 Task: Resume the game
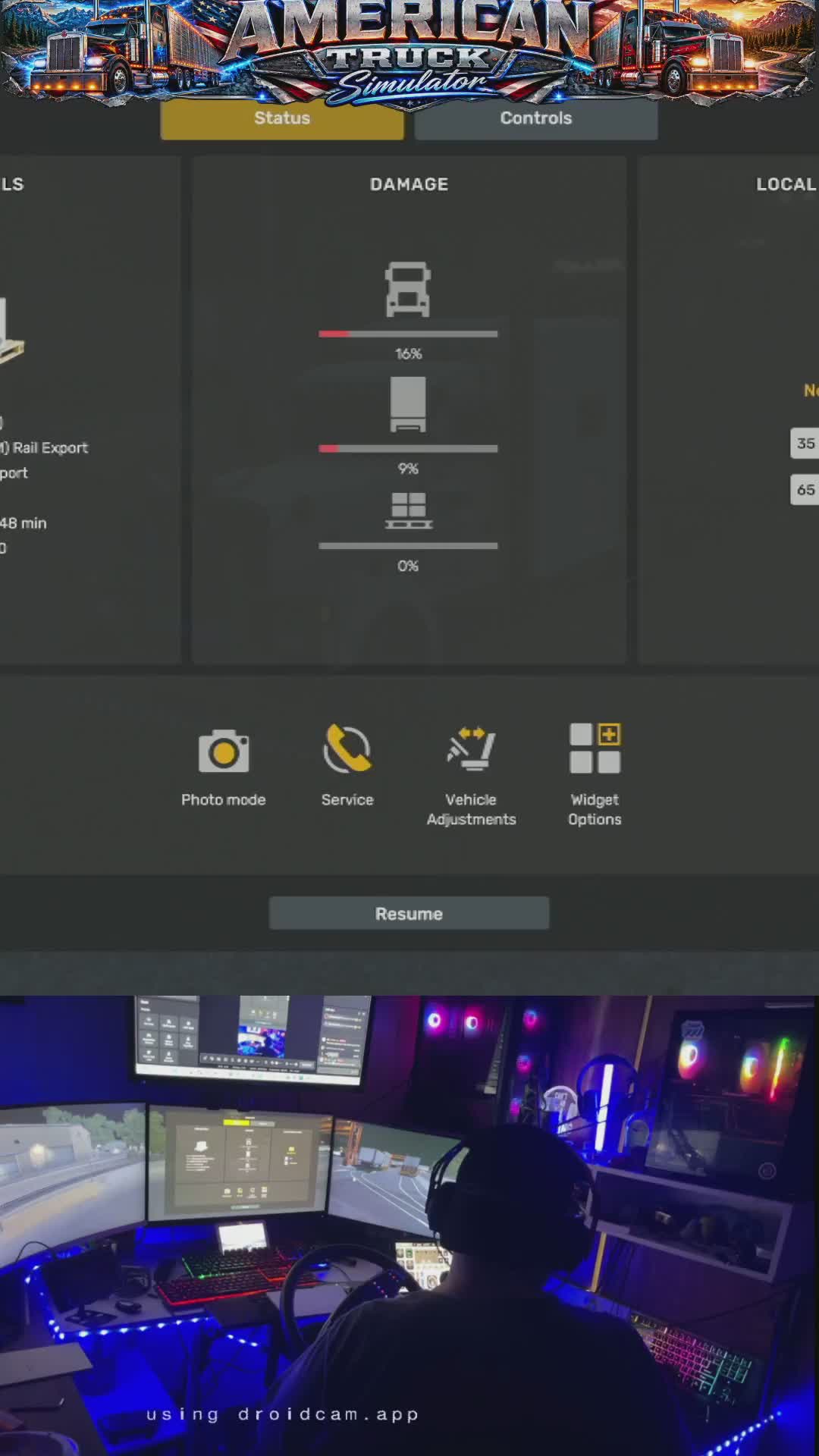point(409,914)
